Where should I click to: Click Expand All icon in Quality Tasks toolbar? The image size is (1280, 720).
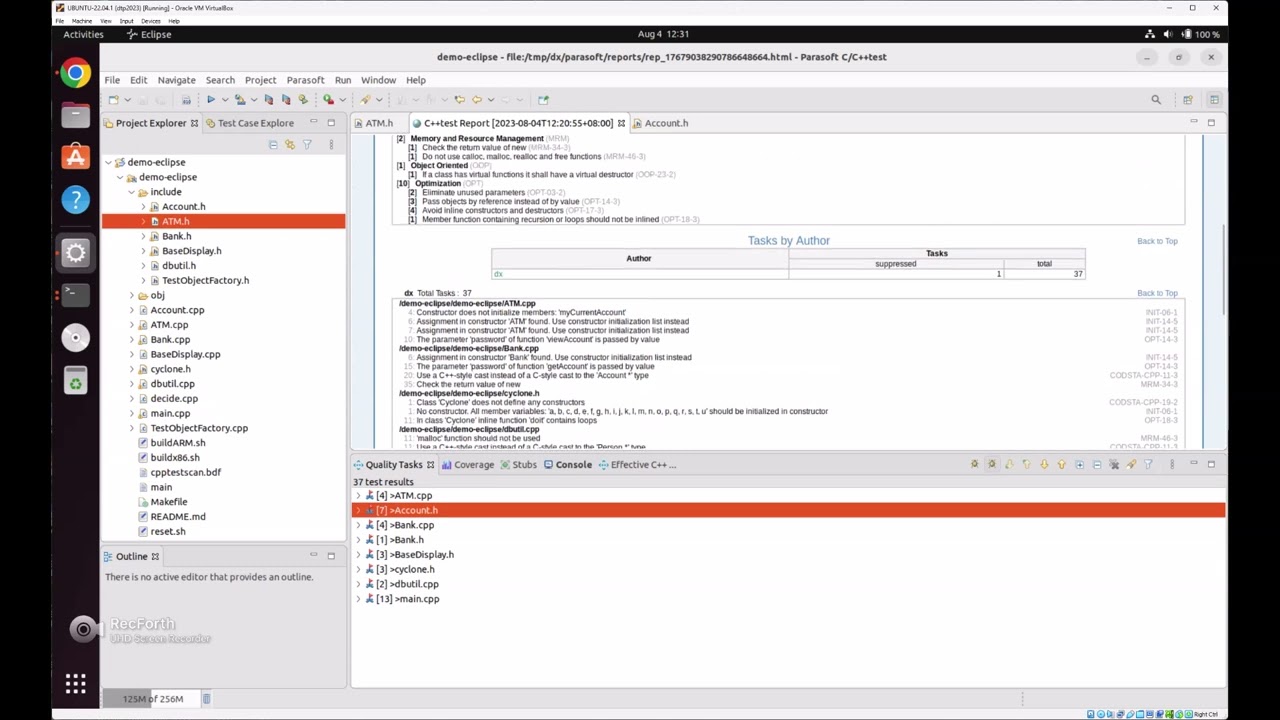click(x=1079, y=465)
